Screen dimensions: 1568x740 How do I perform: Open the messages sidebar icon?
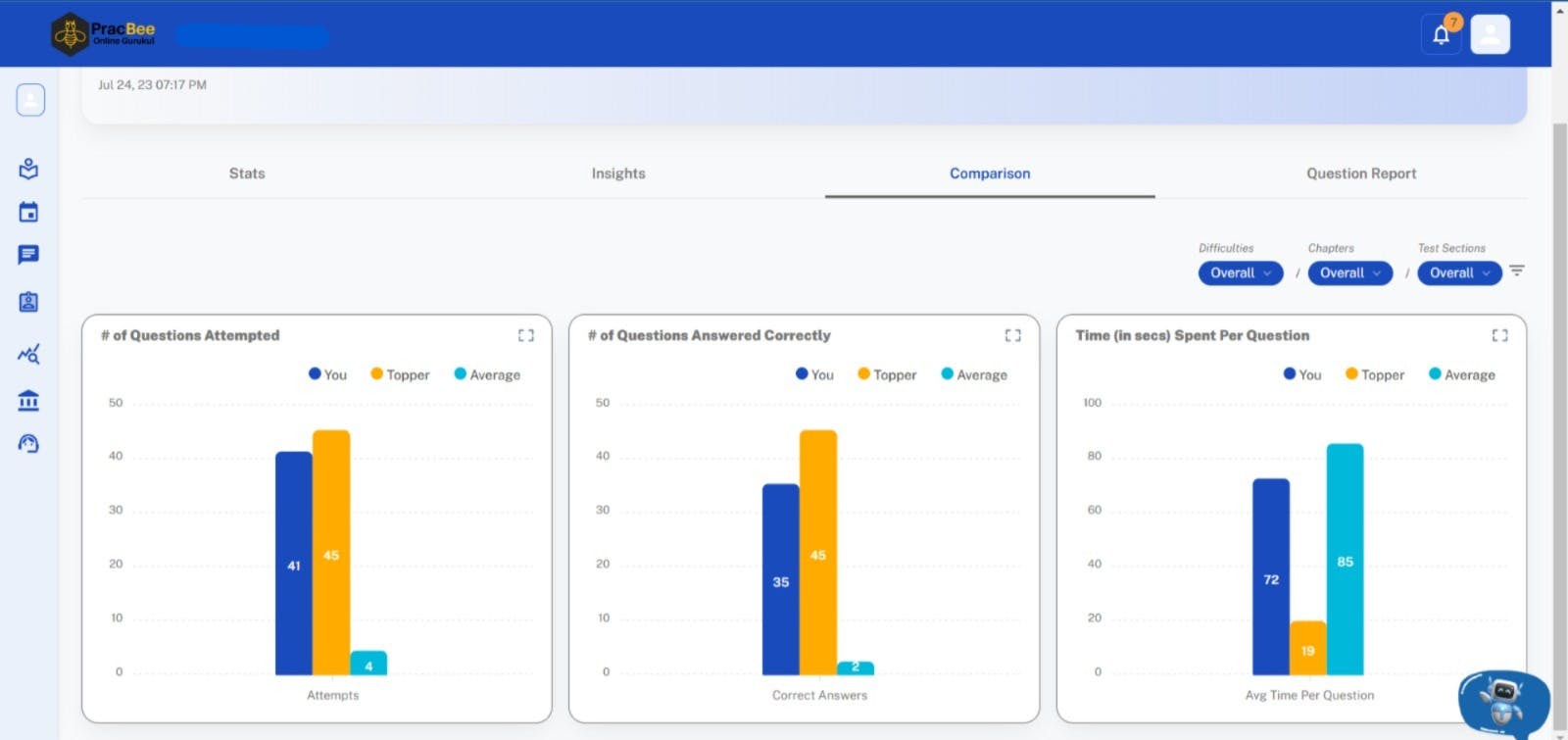coord(28,255)
